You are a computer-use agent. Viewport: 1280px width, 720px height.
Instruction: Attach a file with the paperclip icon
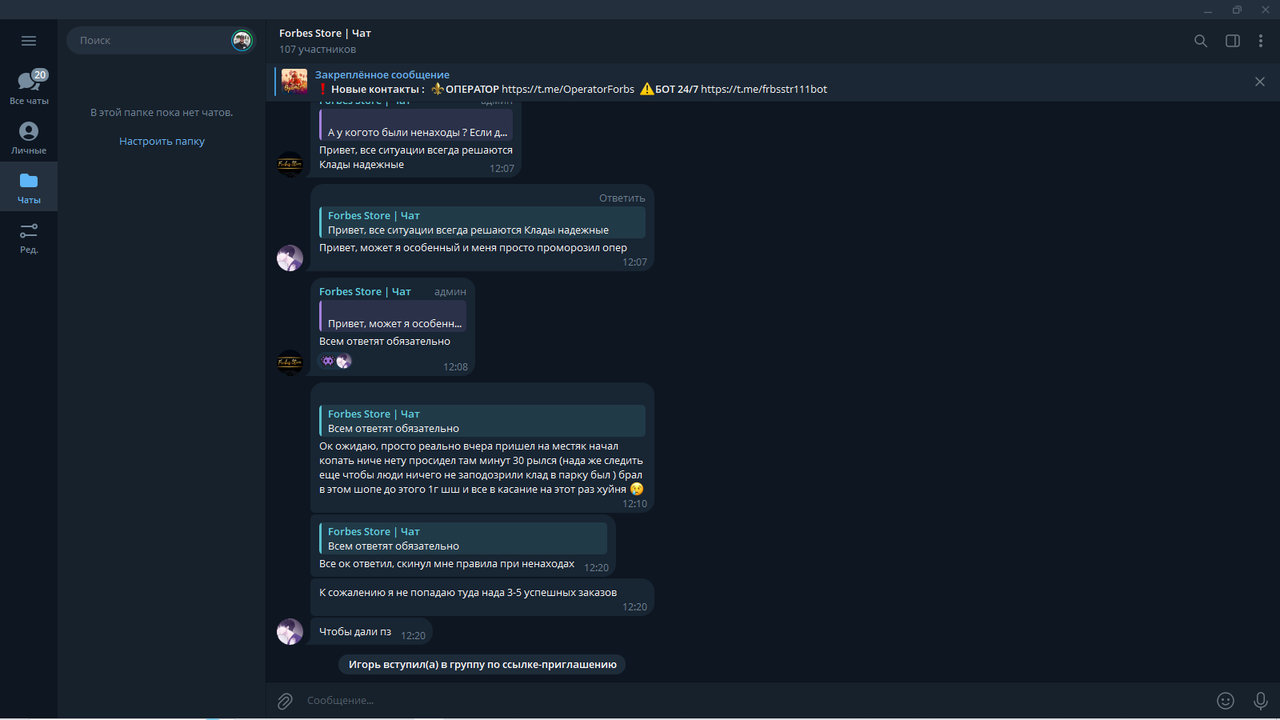(x=285, y=701)
